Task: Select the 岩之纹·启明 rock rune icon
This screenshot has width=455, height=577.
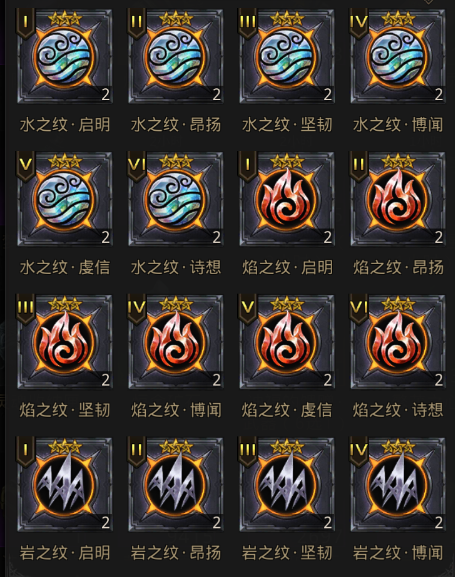Action: (x=64, y=485)
